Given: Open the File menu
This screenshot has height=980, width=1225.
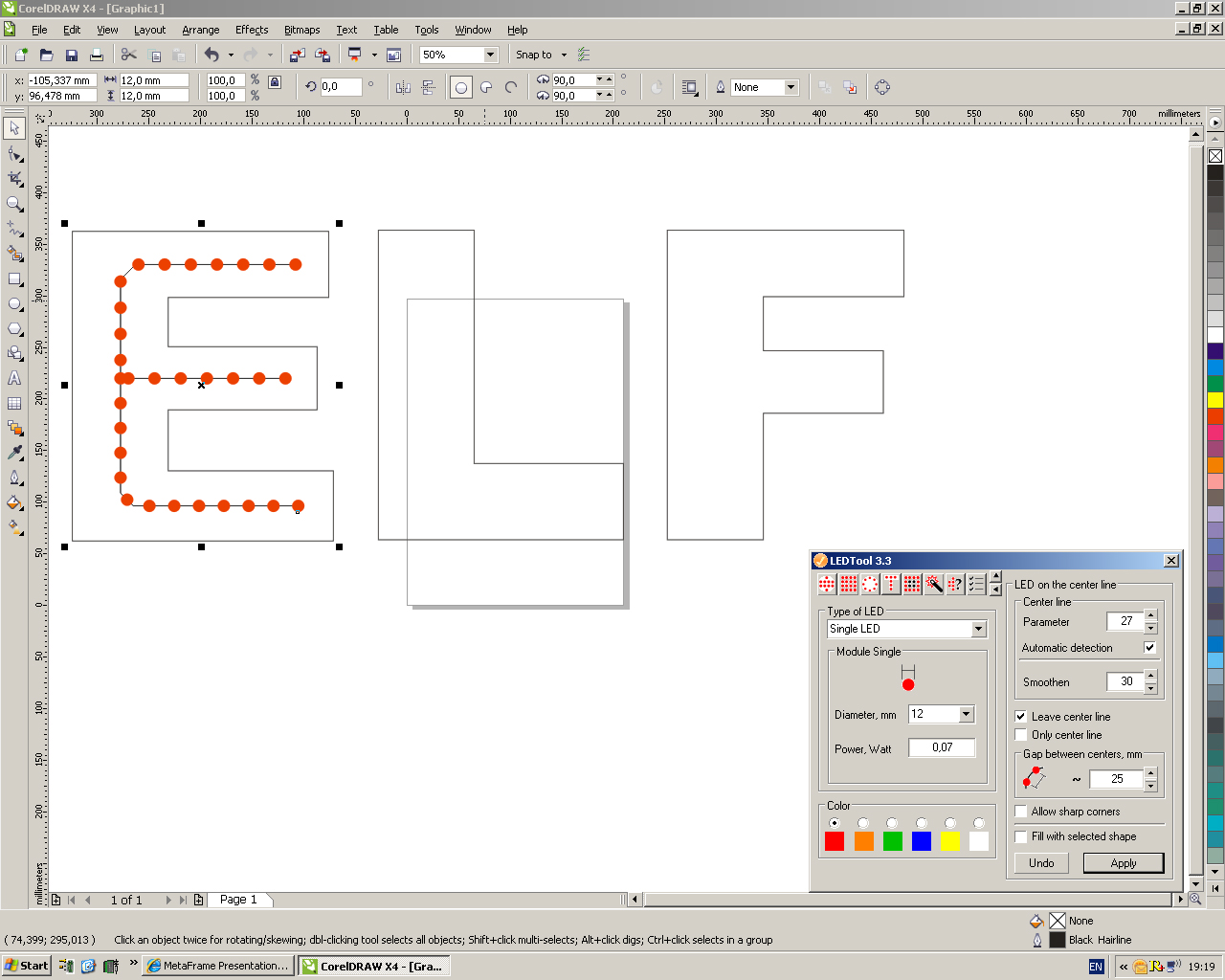Looking at the screenshot, I should 39,30.
